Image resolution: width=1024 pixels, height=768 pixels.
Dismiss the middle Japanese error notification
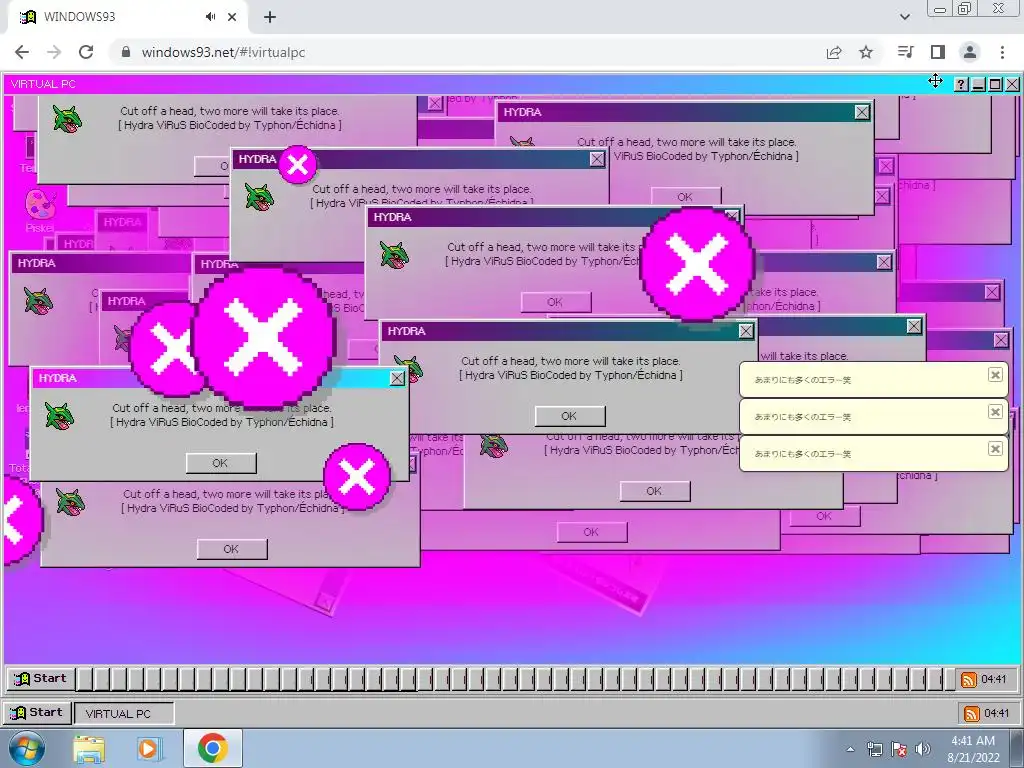pos(995,412)
